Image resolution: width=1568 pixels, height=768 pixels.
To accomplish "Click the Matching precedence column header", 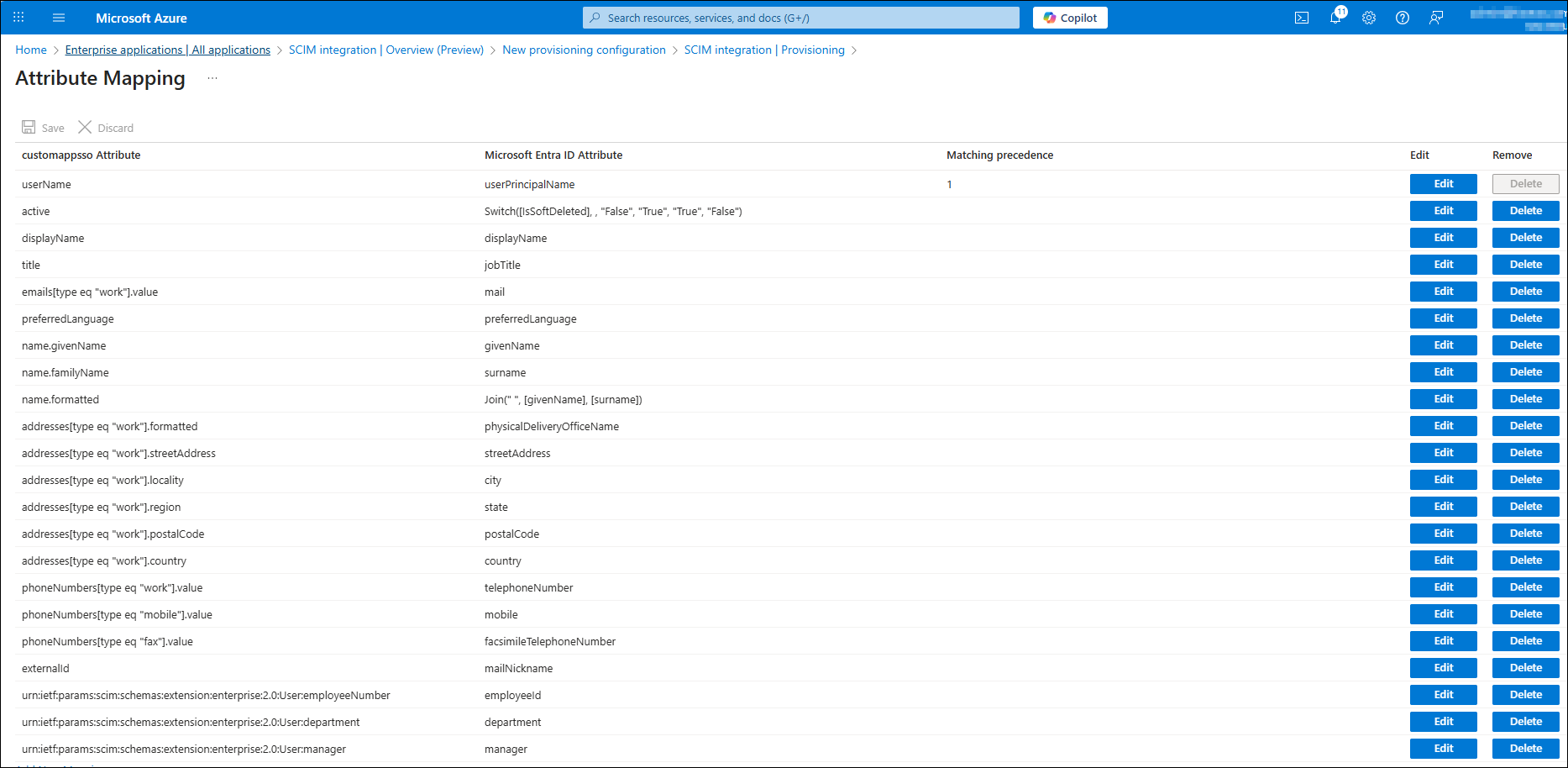I will click(999, 155).
